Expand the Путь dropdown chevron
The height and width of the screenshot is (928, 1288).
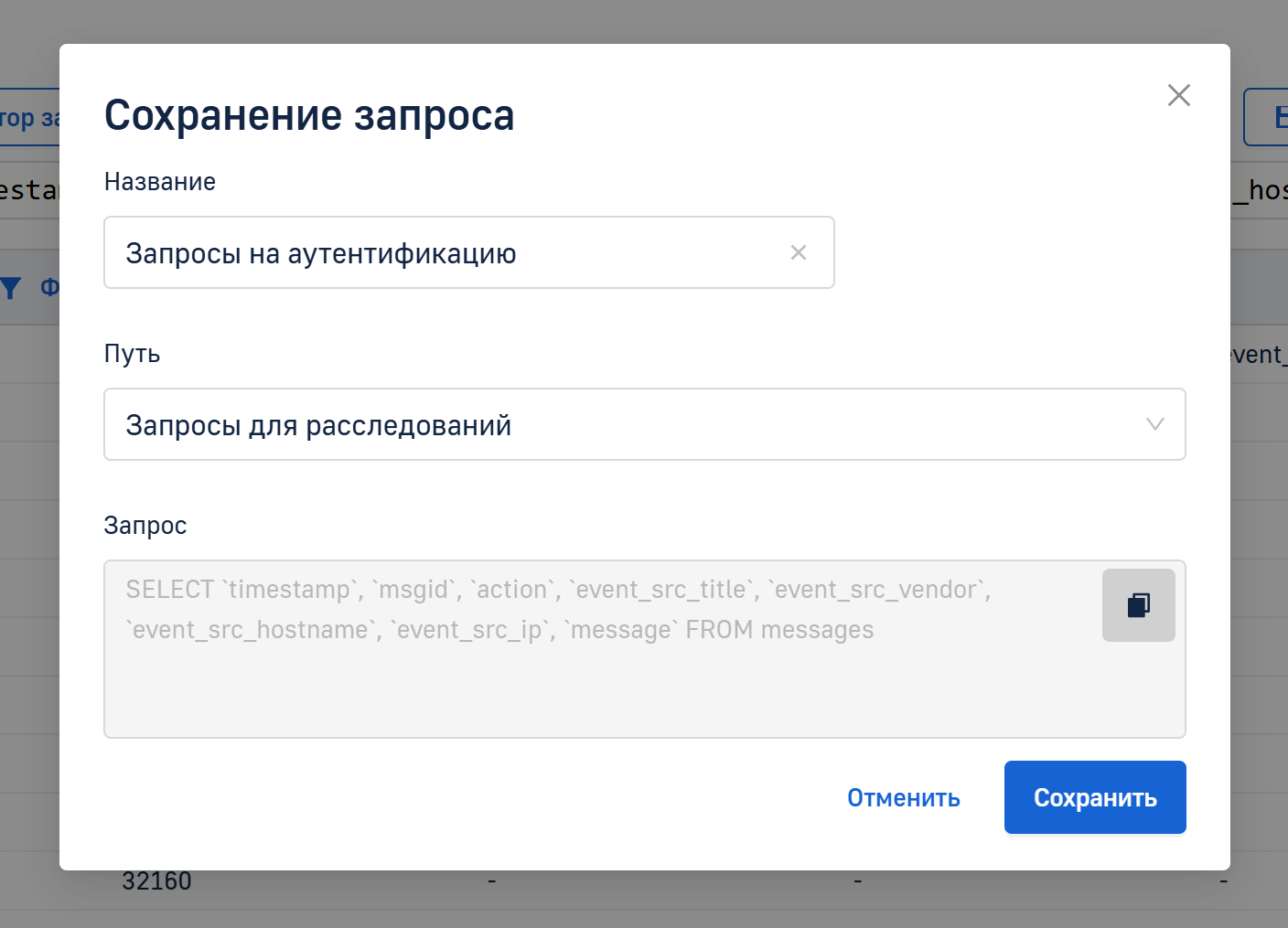pyautogui.click(x=1154, y=424)
